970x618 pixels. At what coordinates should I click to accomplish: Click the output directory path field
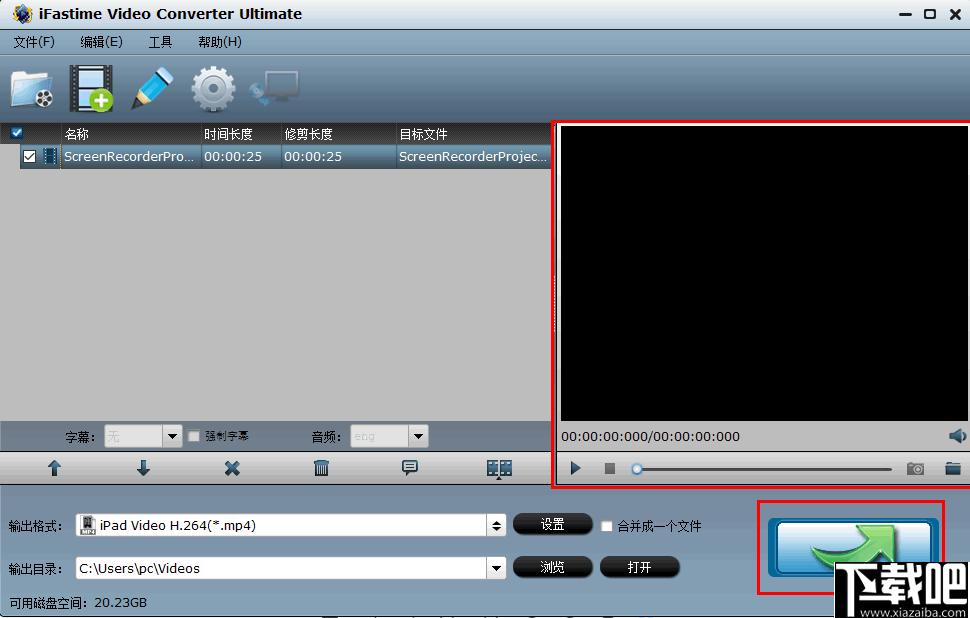(x=281, y=568)
